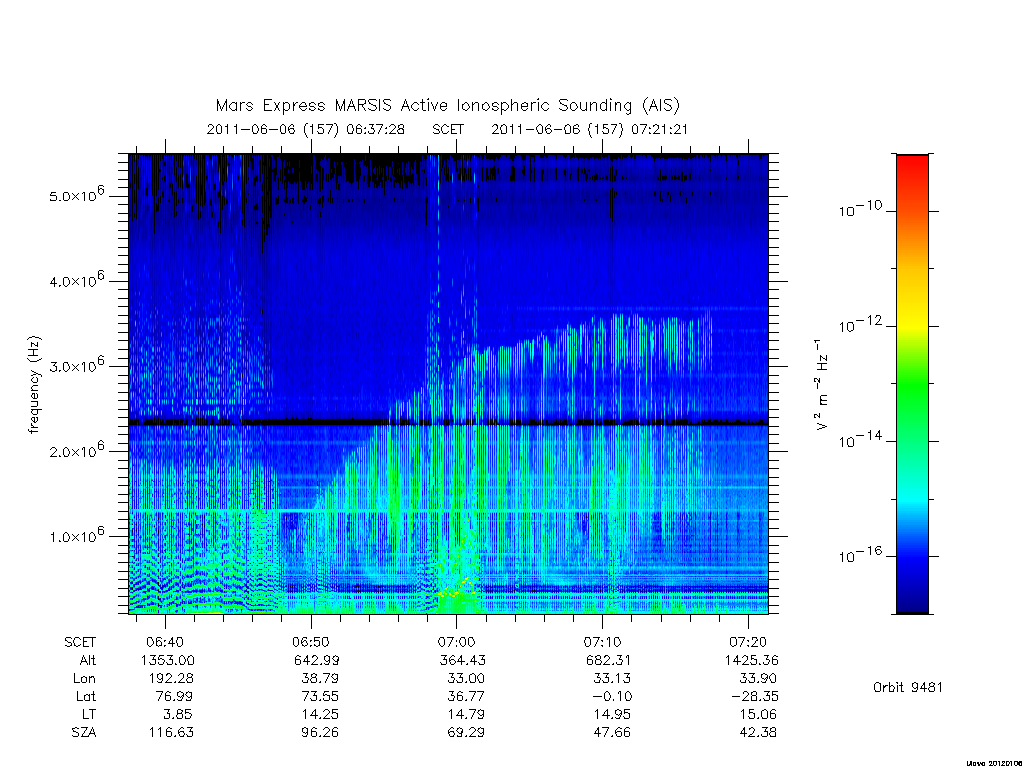Image resolution: width=1024 pixels, height=768 pixels.
Task: Click the 'Orbit 9481' label
Action: (908, 687)
